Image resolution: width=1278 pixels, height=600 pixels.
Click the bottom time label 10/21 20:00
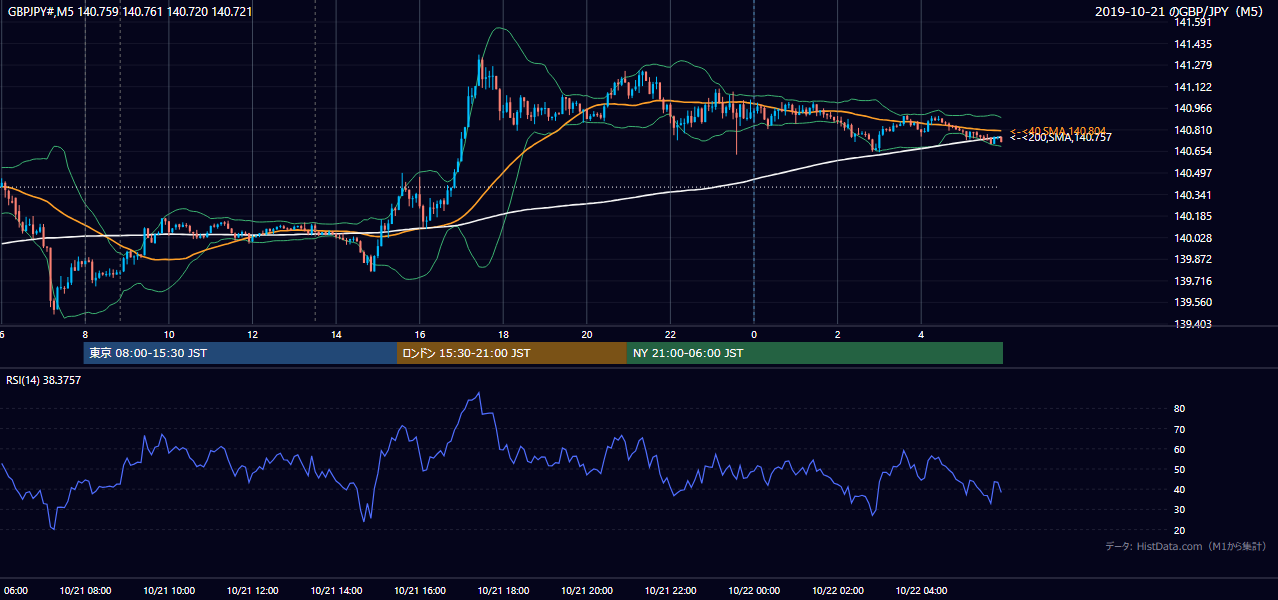pos(587,591)
